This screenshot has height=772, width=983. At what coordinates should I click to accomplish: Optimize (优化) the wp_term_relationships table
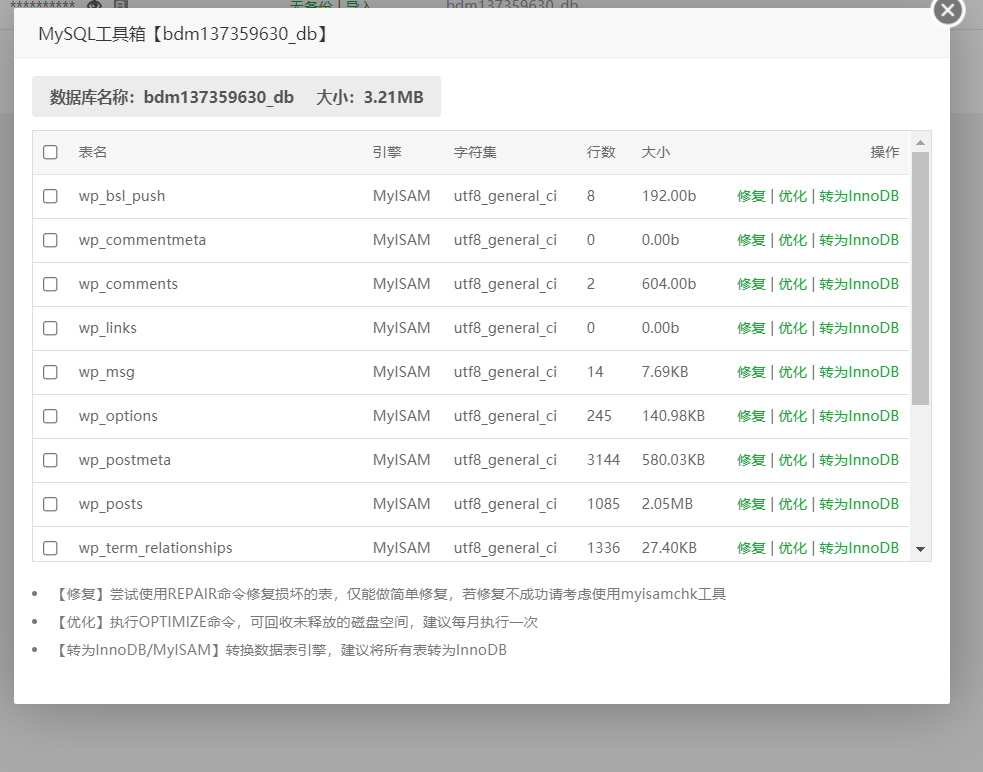pyautogui.click(x=792, y=547)
